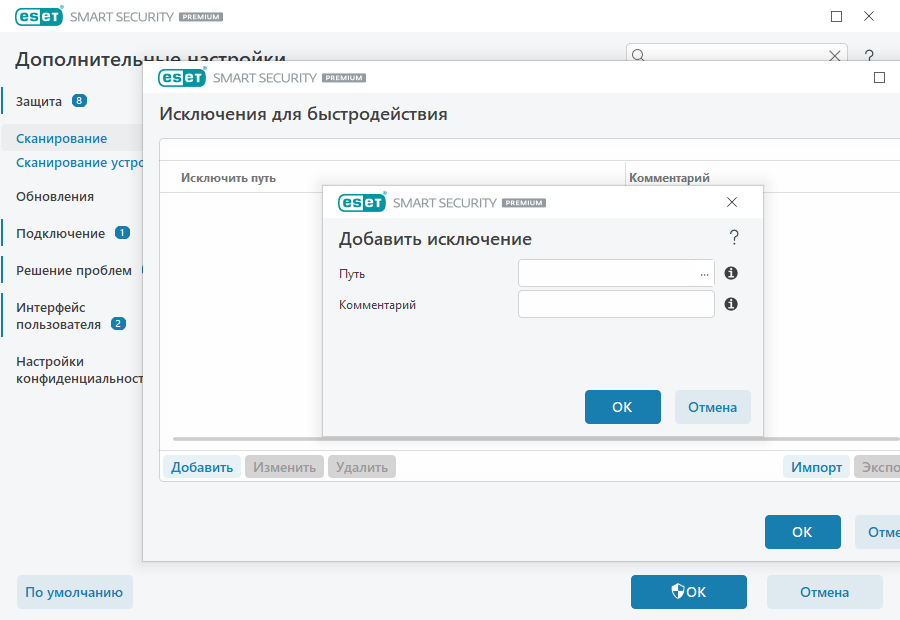This screenshot has width=900, height=620.
Task: Close the Добавить исключение dialog
Action: 732,202
